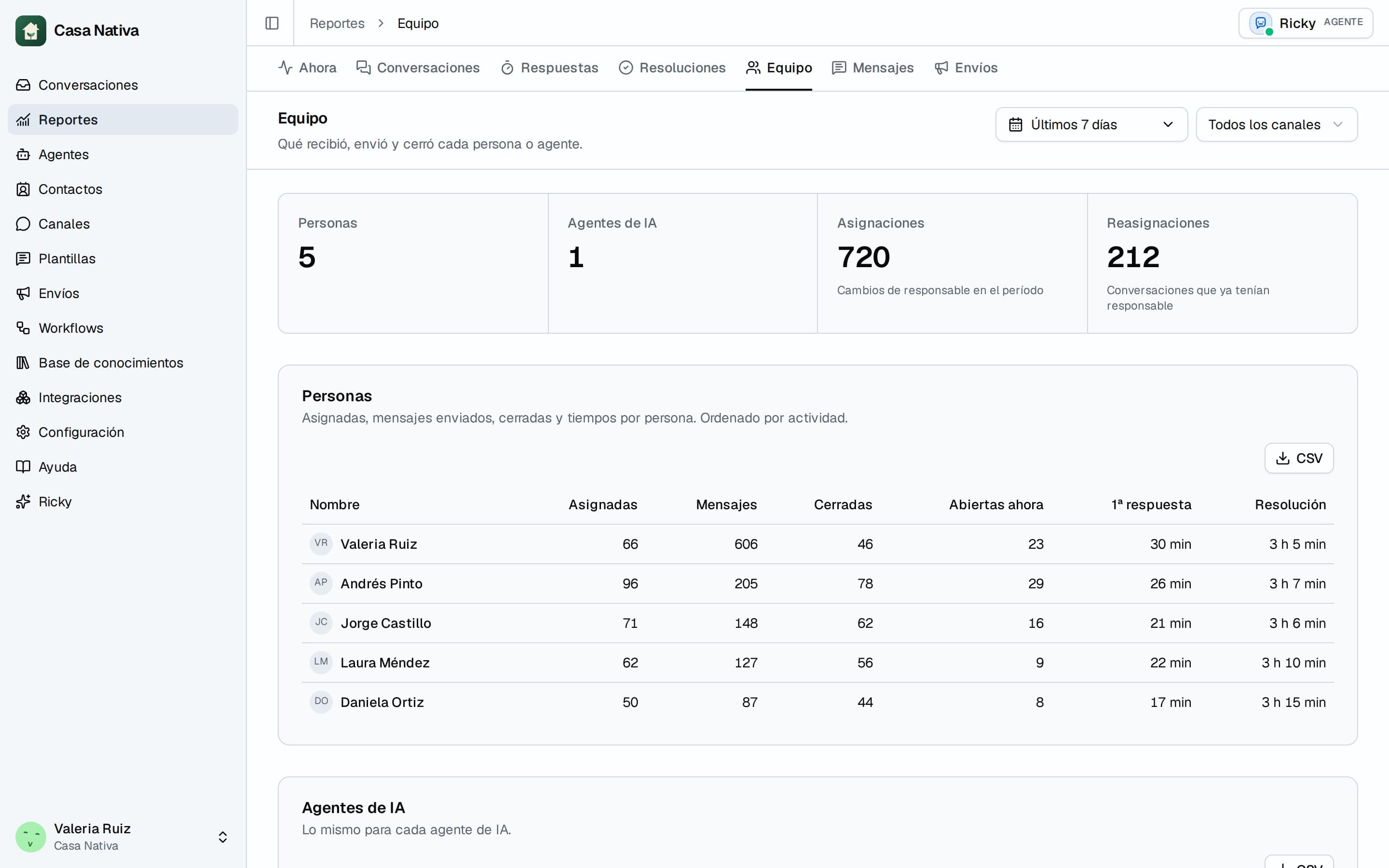Click the Reportes chart icon in sidebar
1389x868 pixels.
(x=23, y=120)
